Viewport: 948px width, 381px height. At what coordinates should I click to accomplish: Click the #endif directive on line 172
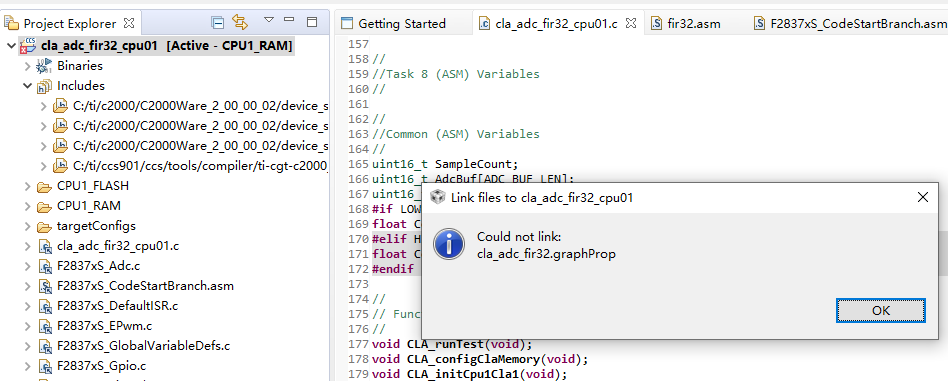393,269
